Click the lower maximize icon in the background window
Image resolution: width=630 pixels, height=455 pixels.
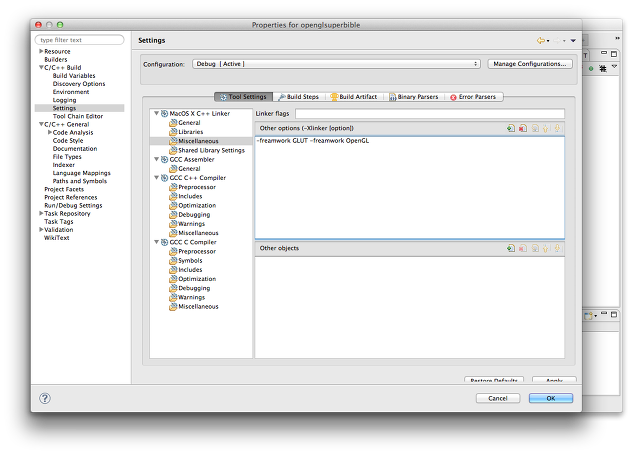tap(614, 314)
